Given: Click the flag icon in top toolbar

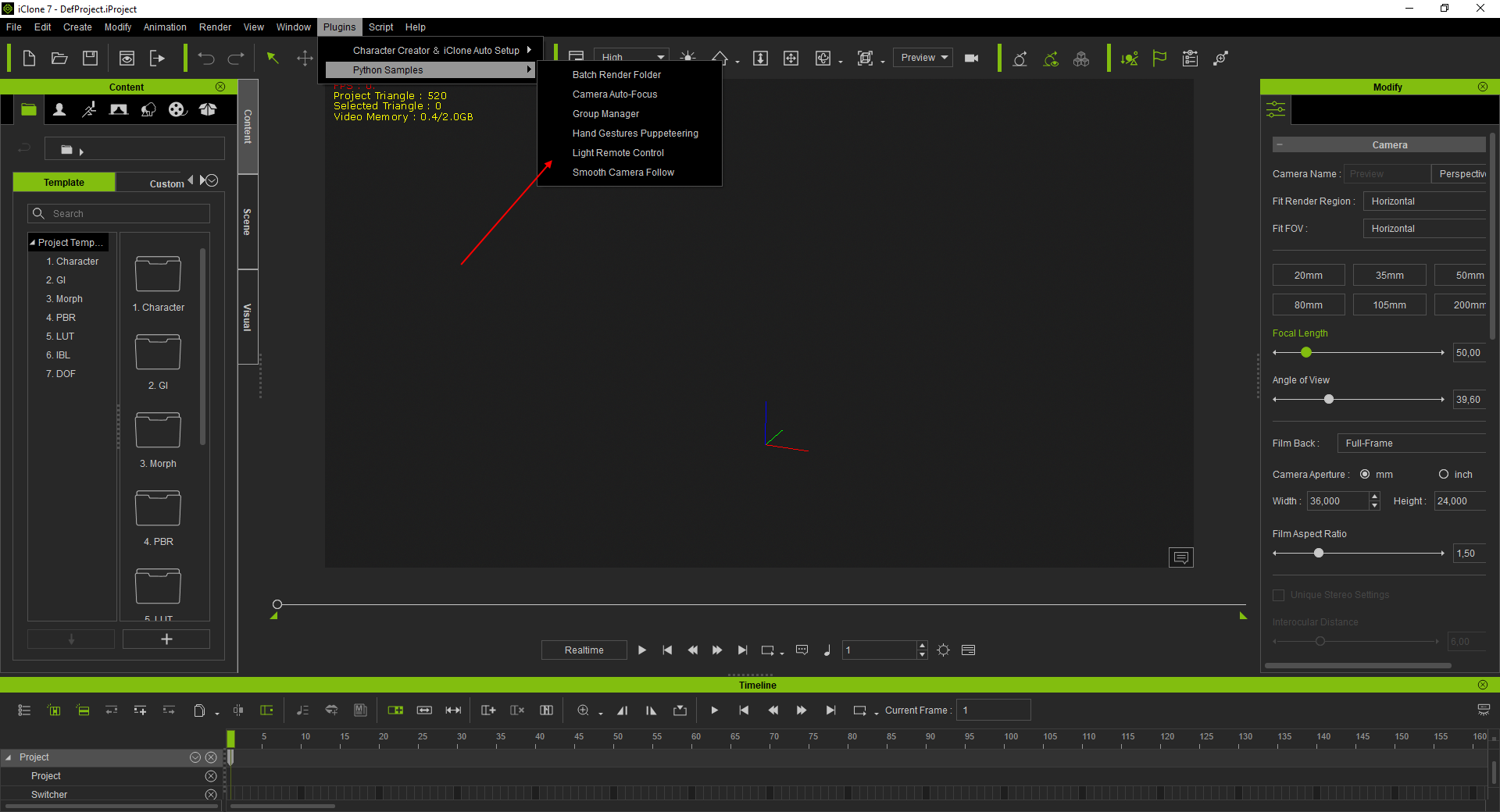Looking at the screenshot, I should tap(1159, 58).
